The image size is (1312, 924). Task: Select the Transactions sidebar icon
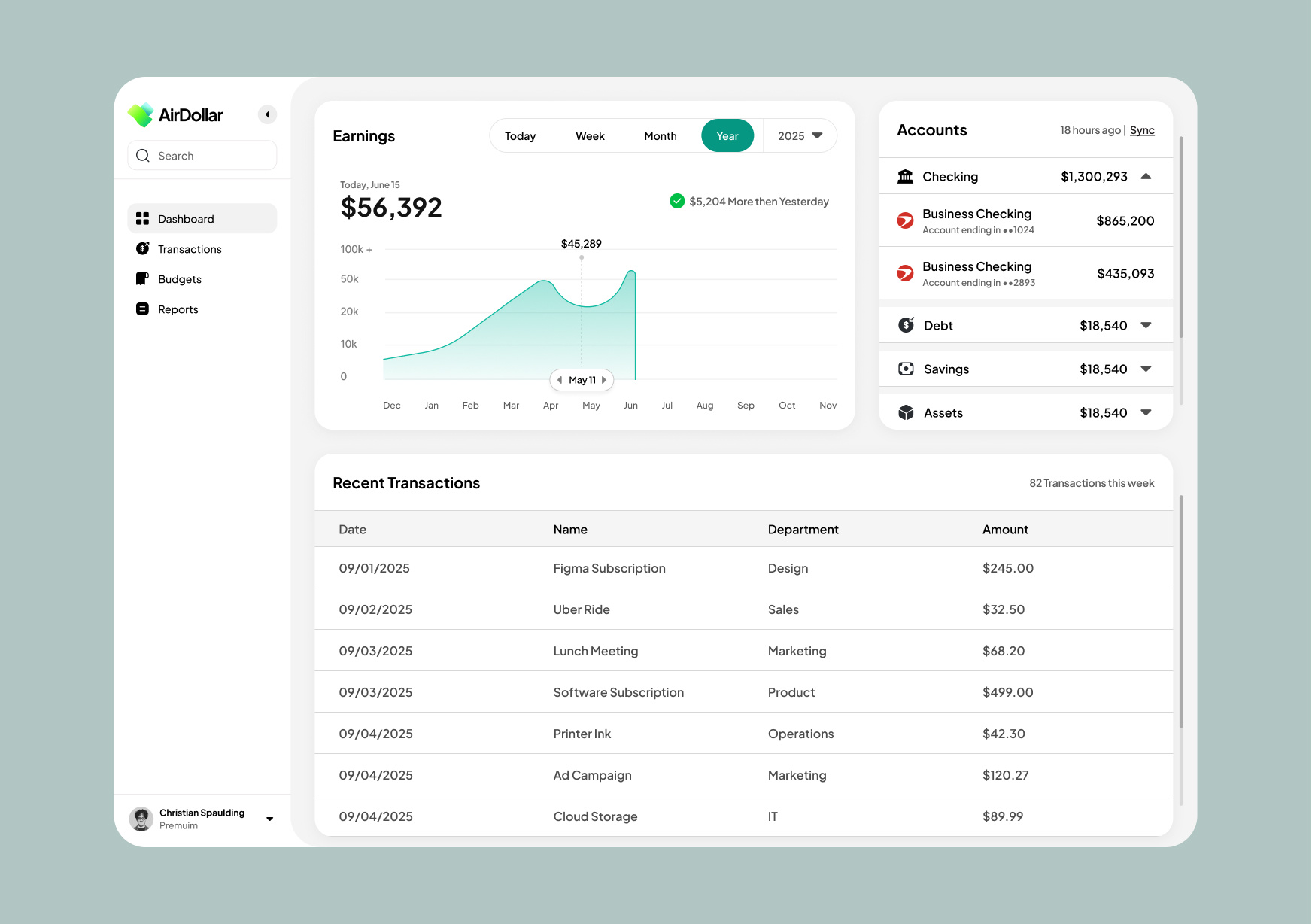[142, 248]
